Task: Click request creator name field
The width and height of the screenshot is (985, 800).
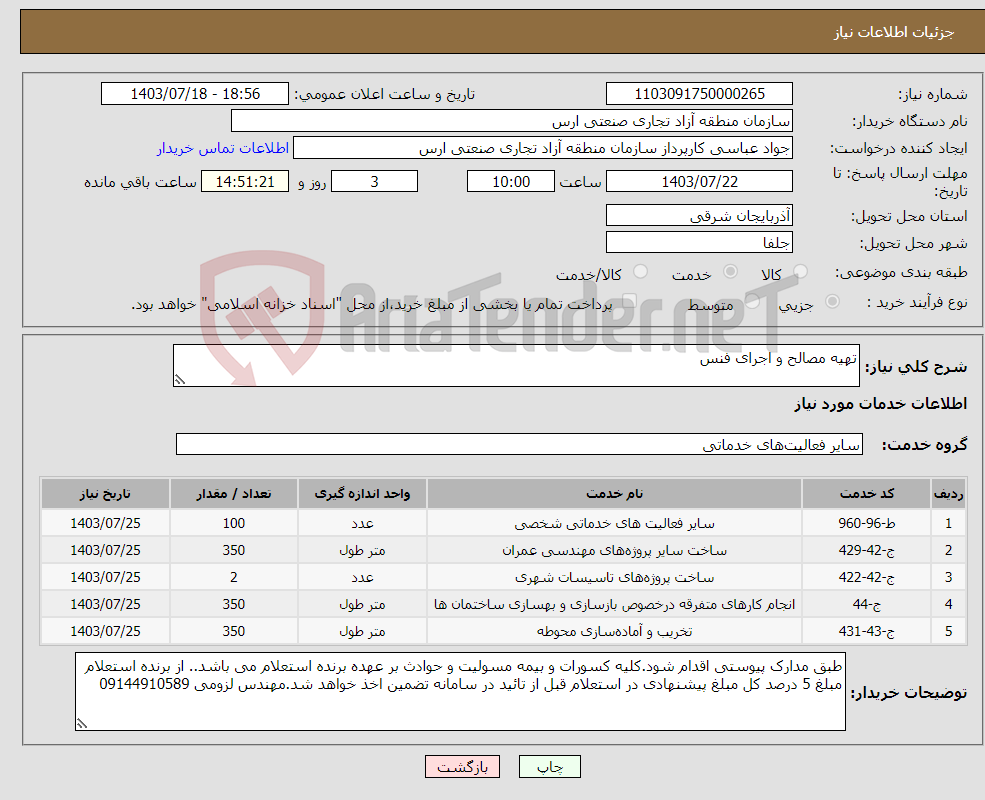Action: (543, 148)
